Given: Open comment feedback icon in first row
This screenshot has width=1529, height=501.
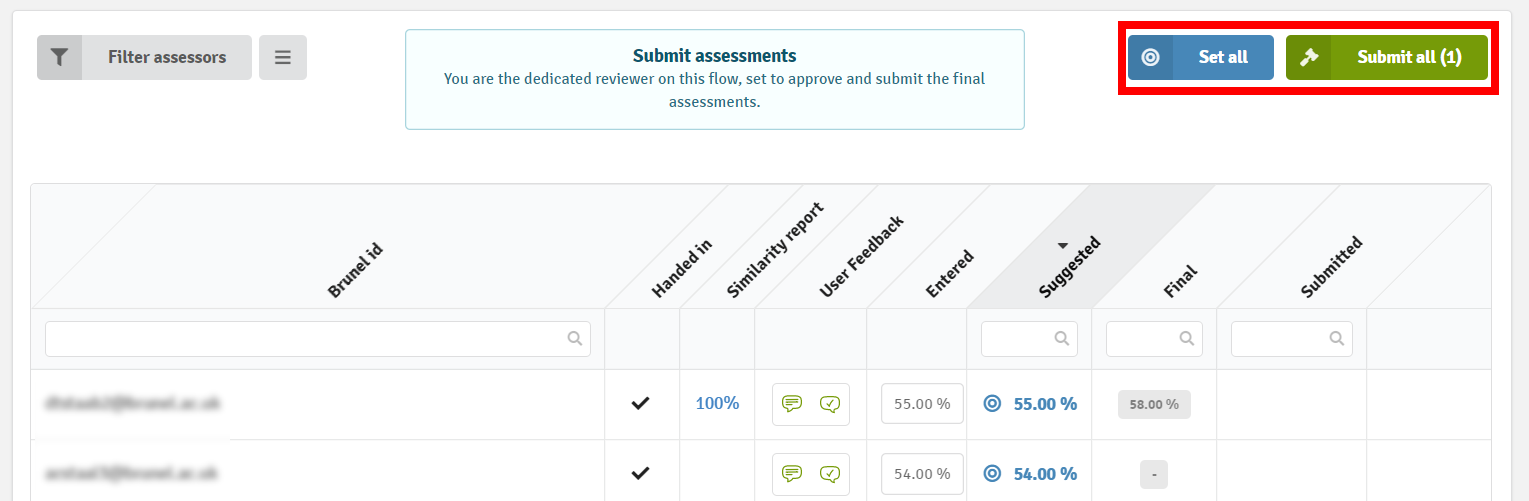Looking at the screenshot, I should 792,404.
